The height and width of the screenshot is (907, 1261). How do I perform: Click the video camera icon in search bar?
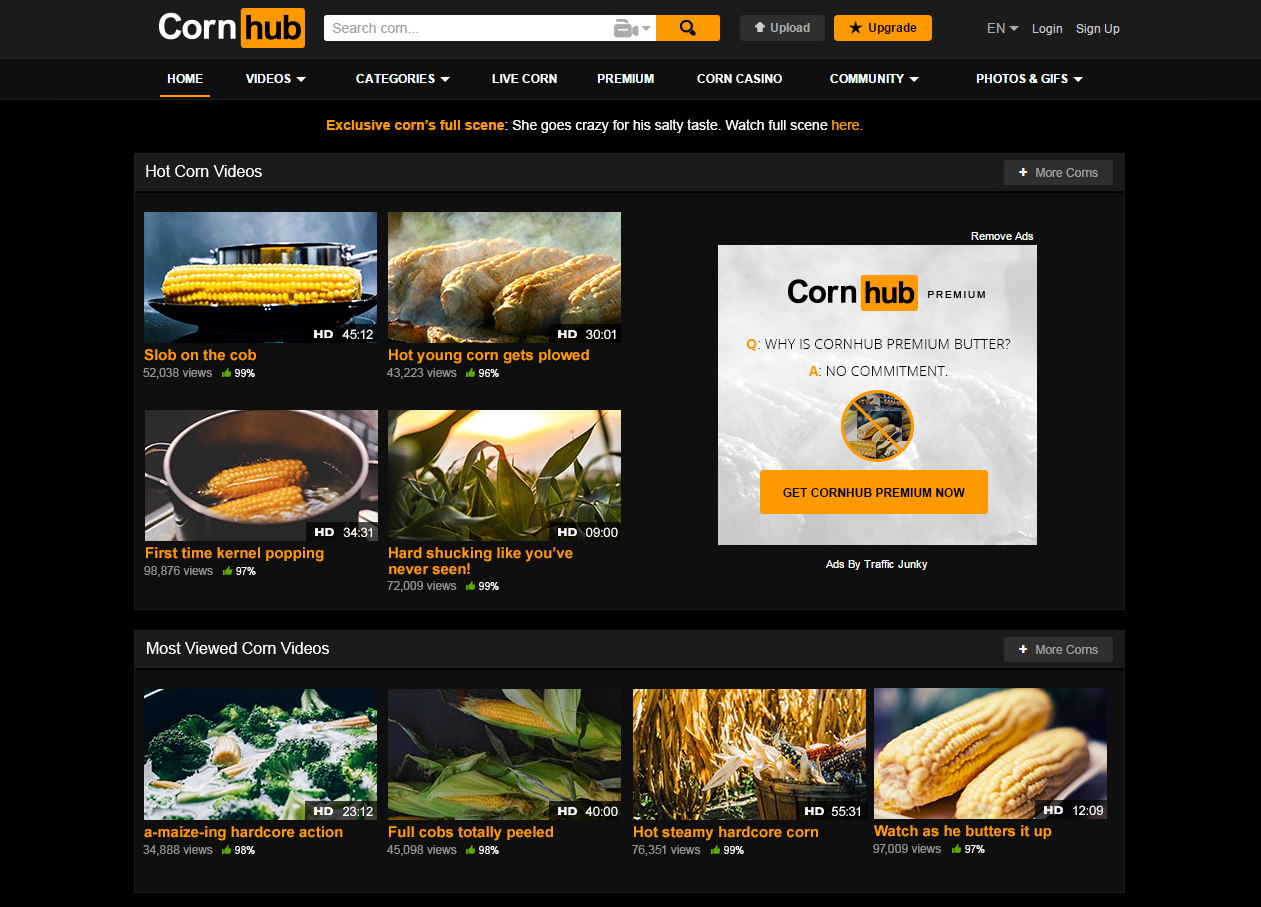point(627,29)
